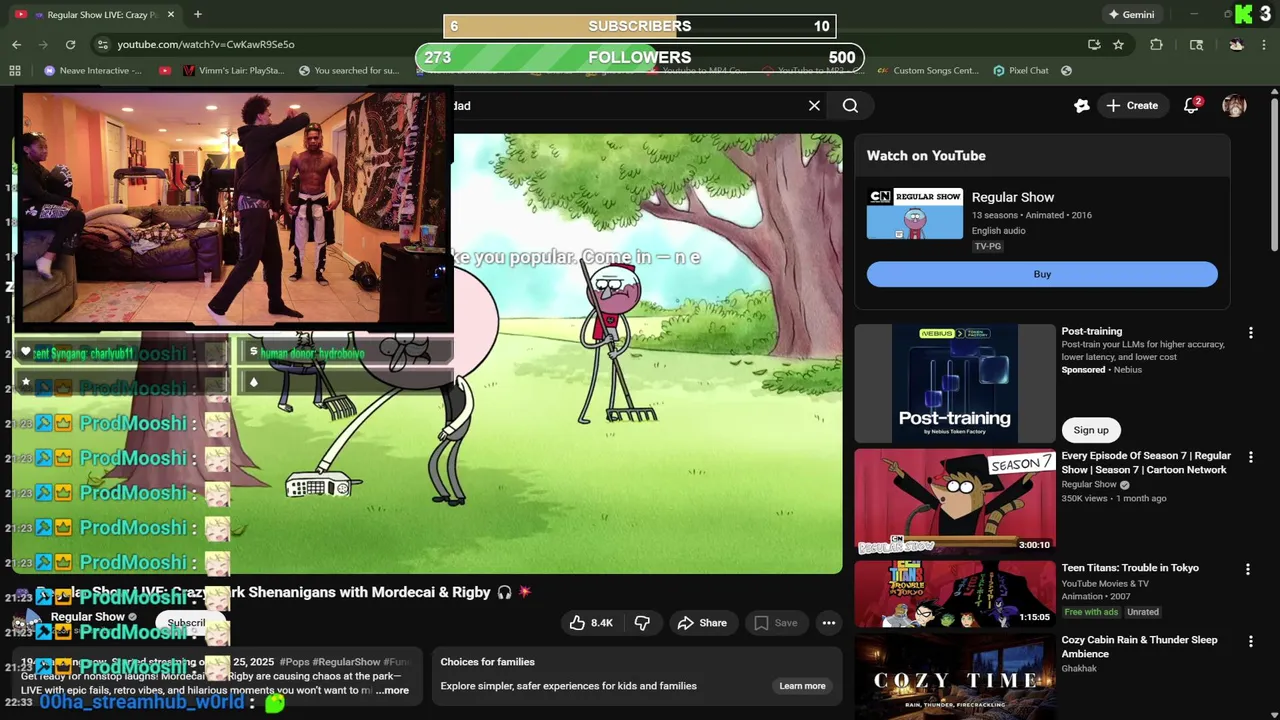Open a new browser tab
Viewport: 1280px width, 720px height.
point(197,14)
